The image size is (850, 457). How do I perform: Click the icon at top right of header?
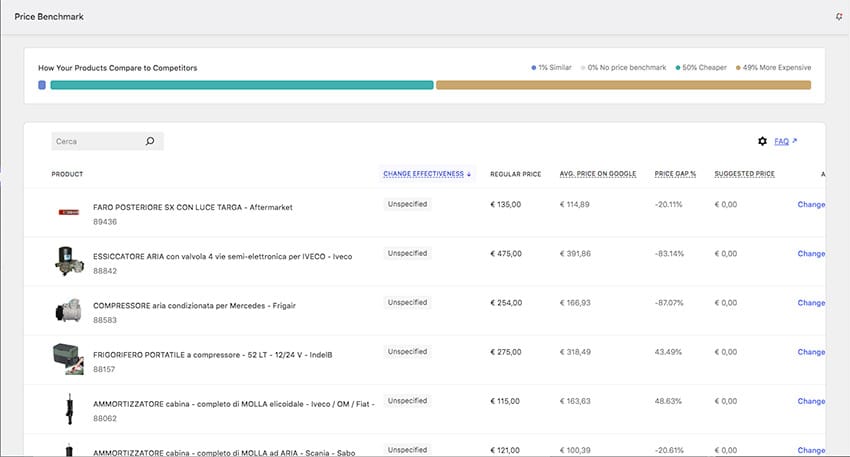click(839, 17)
